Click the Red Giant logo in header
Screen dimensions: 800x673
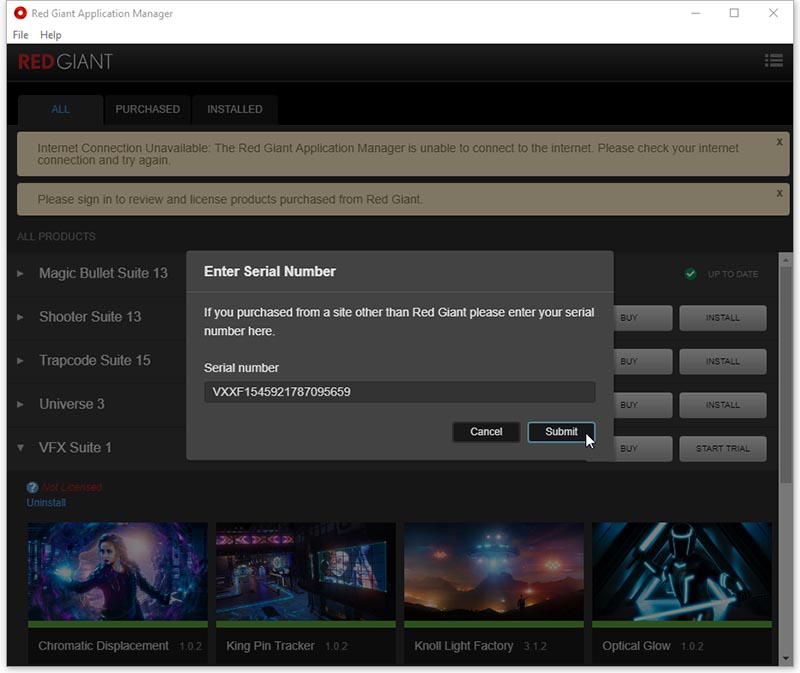coord(65,62)
